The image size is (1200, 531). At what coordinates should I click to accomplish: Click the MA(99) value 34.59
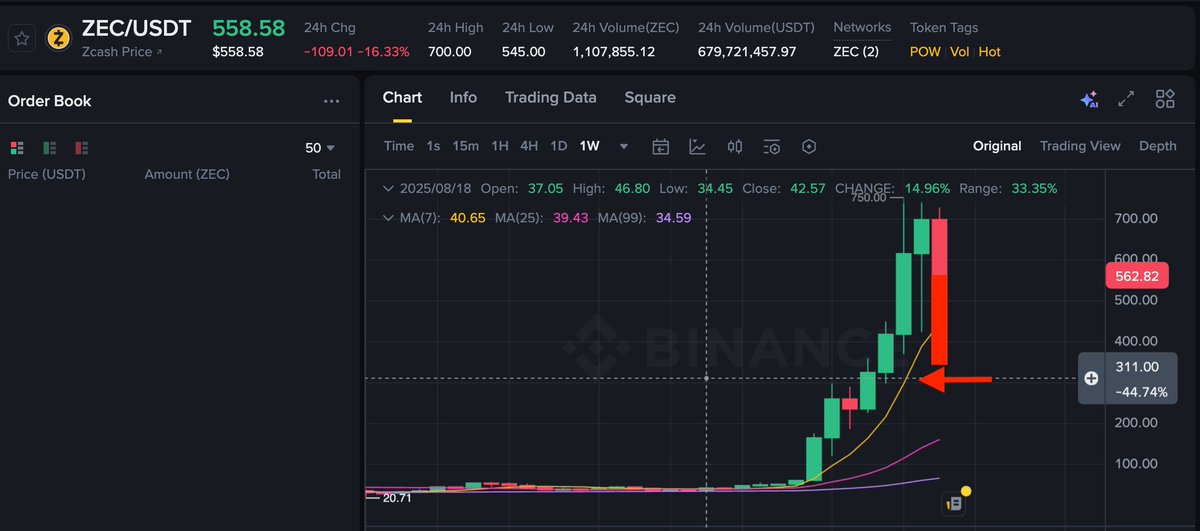(673, 217)
